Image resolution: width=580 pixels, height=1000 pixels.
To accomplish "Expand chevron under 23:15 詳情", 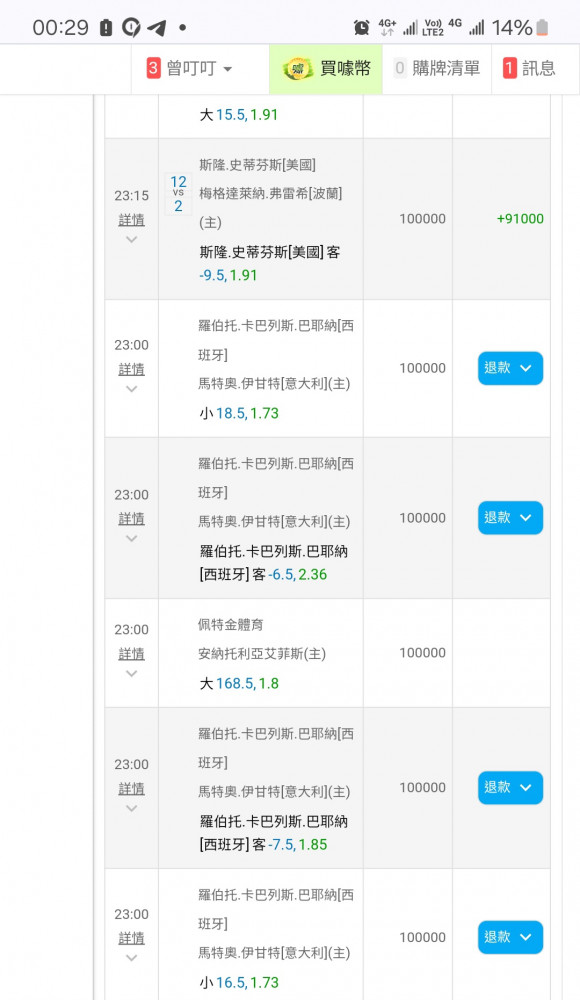I will tap(131, 240).
